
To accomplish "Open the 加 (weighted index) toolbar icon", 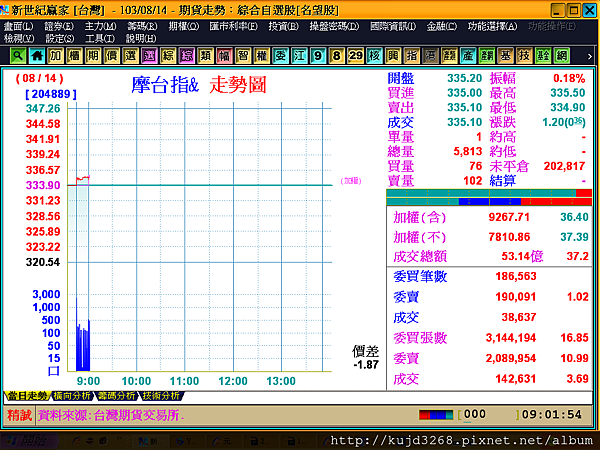I will [x=55, y=56].
